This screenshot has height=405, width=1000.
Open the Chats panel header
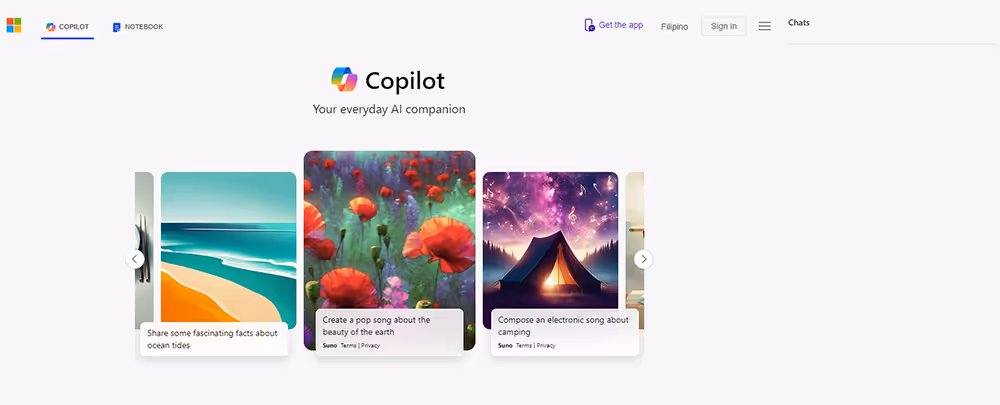(798, 22)
